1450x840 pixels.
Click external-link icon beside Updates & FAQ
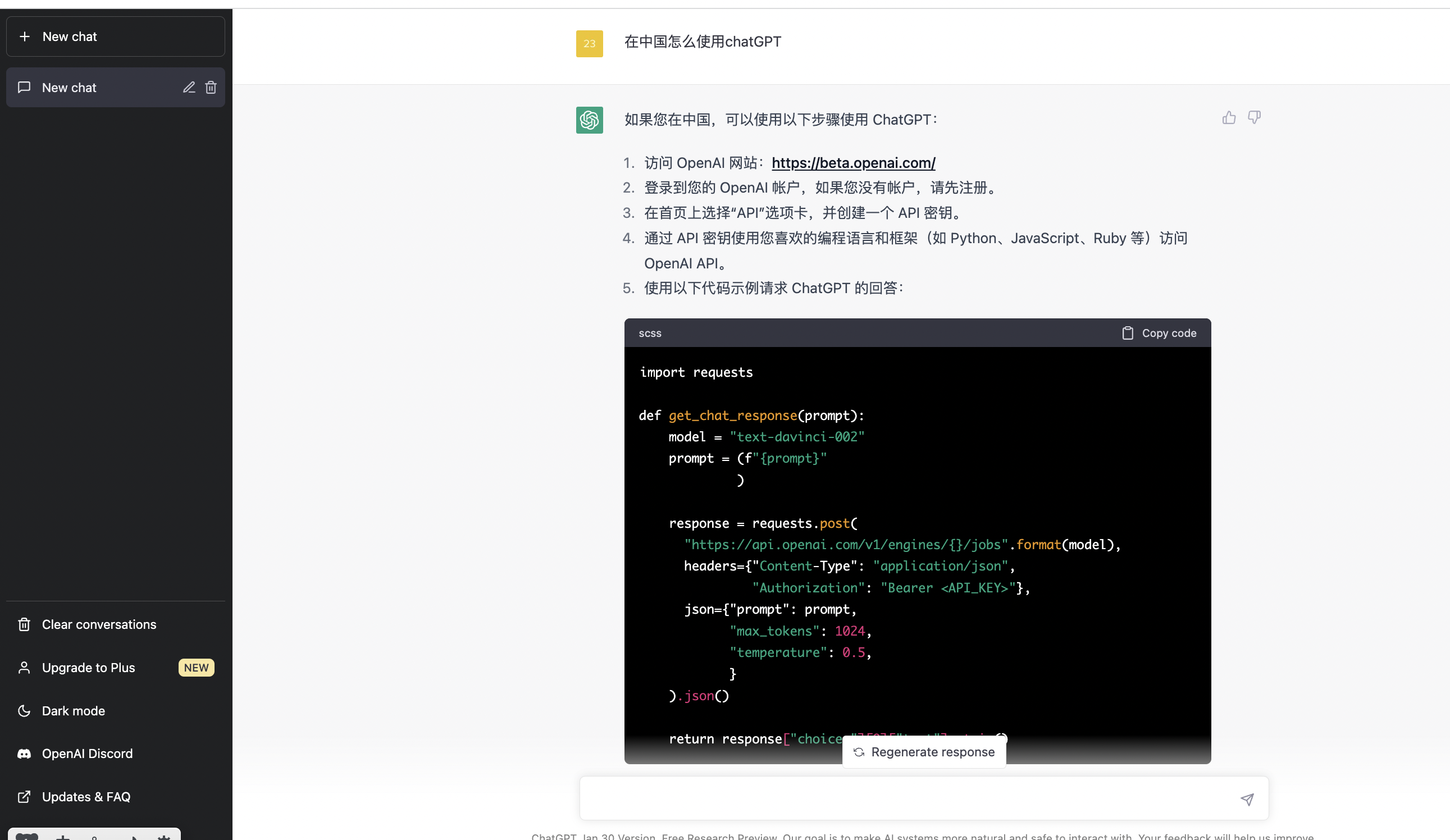pos(24,797)
